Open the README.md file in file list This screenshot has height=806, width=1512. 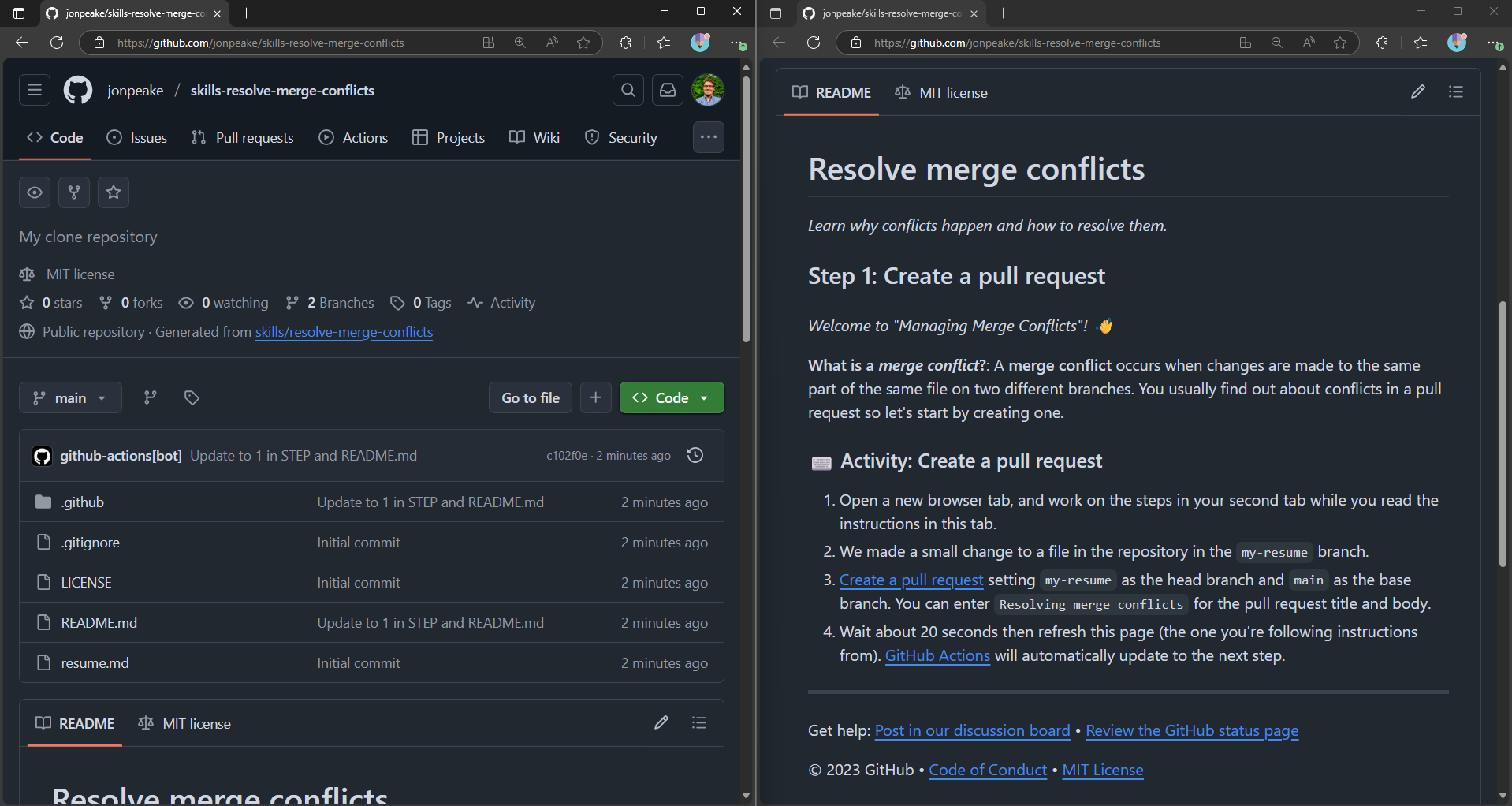click(x=99, y=623)
